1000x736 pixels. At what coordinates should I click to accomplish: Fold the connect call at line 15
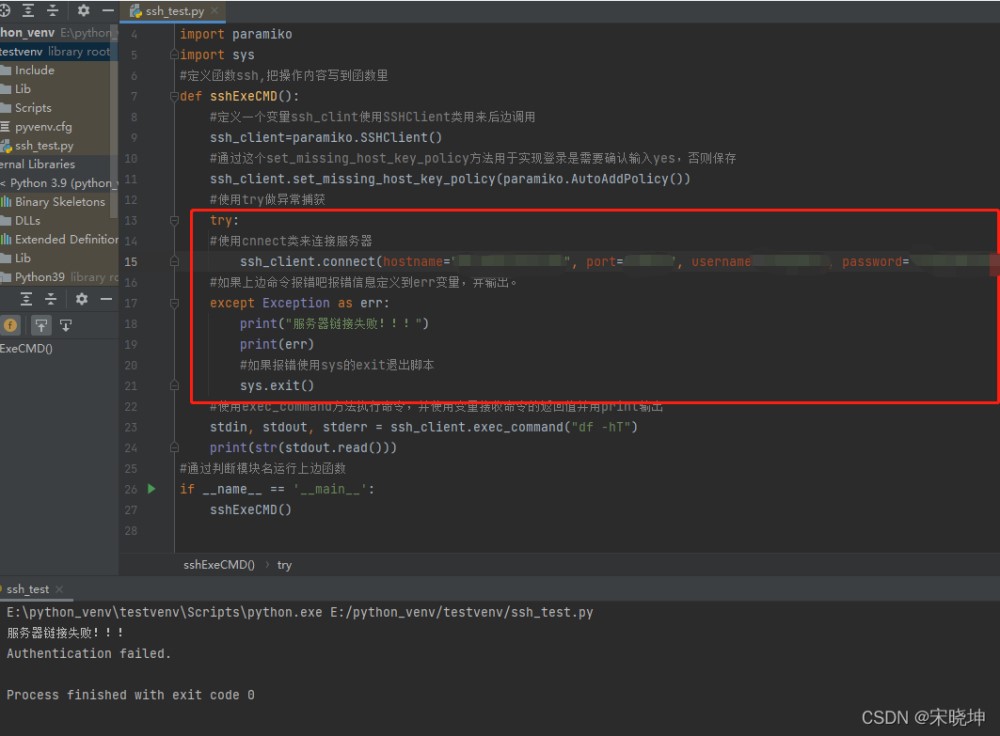[174, 261]
